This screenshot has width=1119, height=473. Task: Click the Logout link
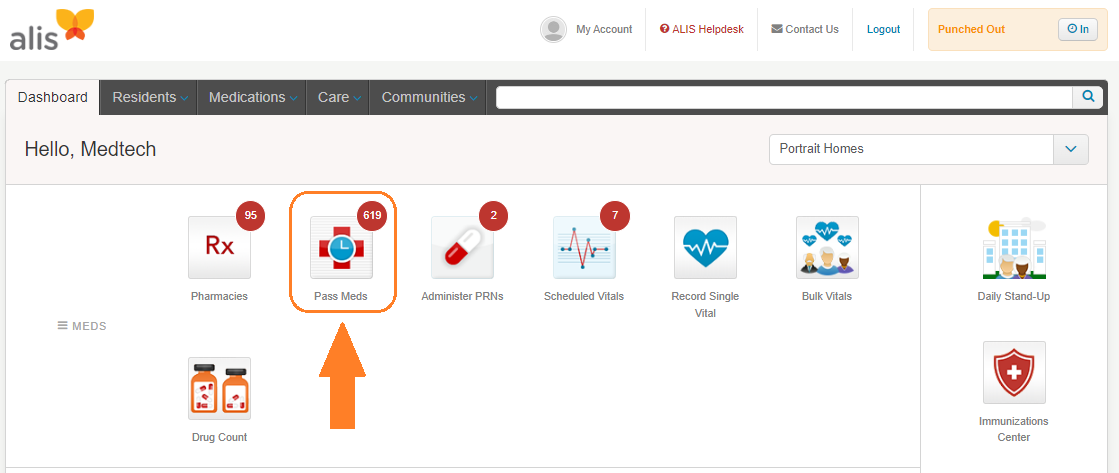[x=883, y=29]
